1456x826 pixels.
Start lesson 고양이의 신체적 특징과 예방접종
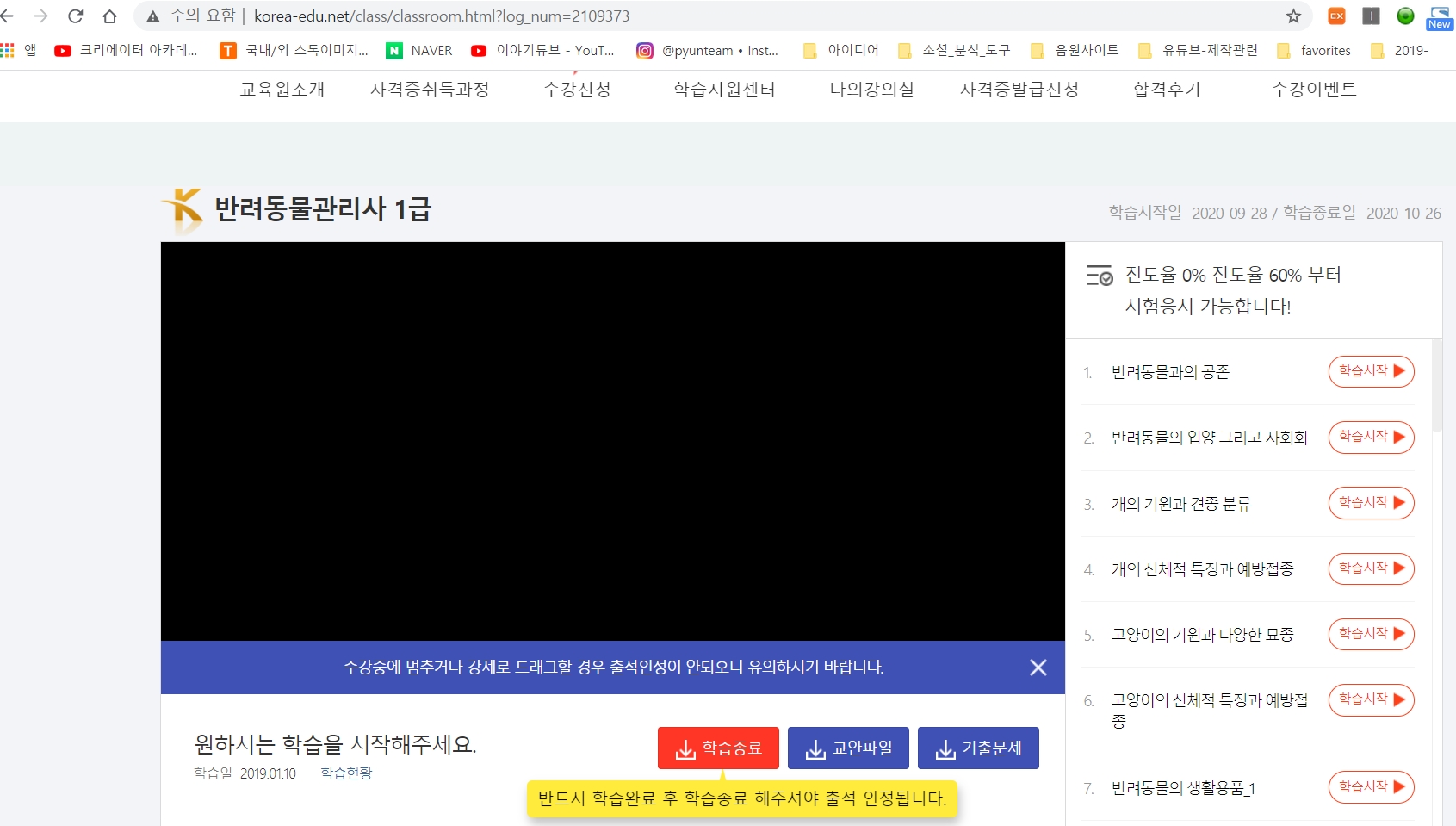(x=1372, y=699)
